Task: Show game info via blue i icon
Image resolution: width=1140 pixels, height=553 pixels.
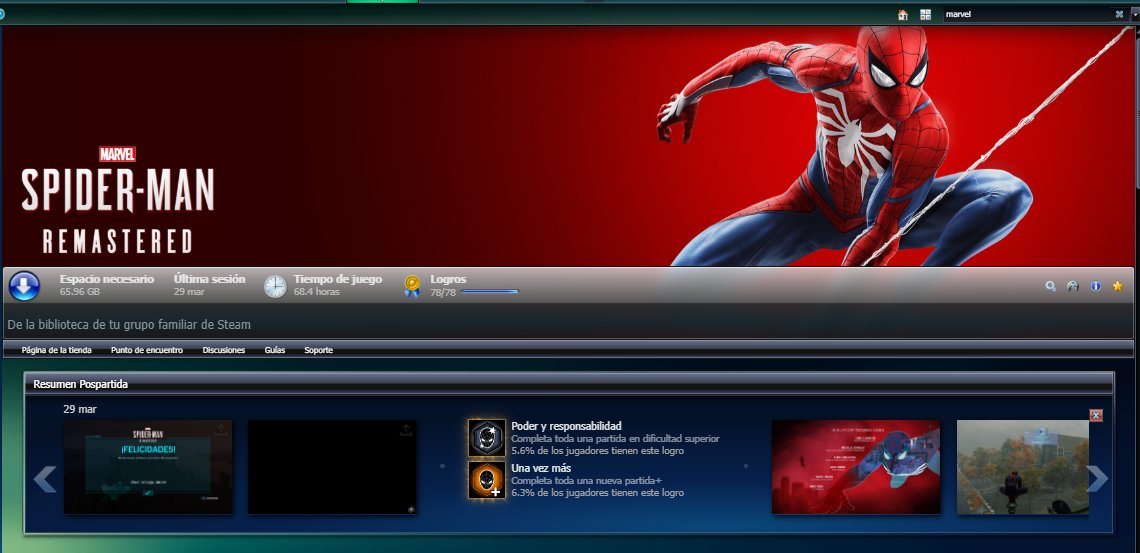Action: 1096,286
